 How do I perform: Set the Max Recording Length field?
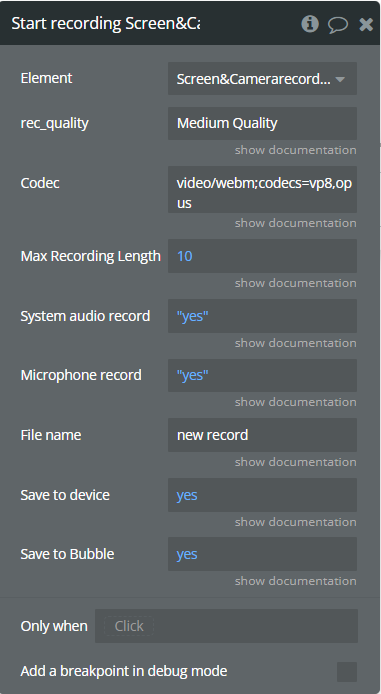[x=262, y=256]
